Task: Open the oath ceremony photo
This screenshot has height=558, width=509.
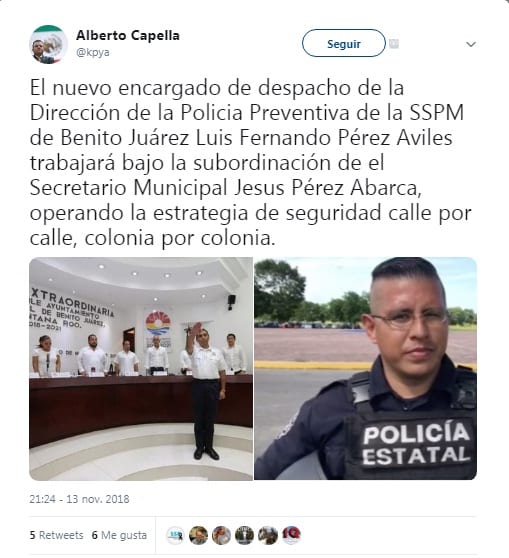Action: [x=141, y=369]
